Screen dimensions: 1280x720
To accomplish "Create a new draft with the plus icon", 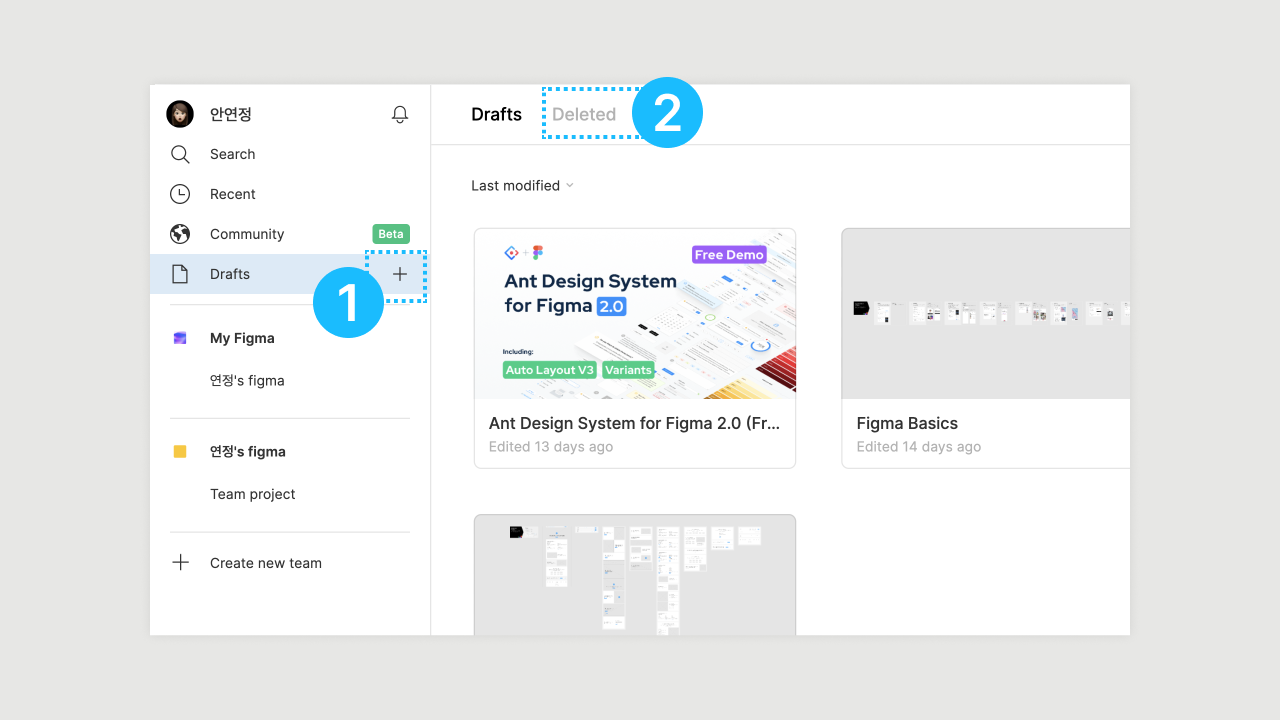I will [x=400, y=274].
